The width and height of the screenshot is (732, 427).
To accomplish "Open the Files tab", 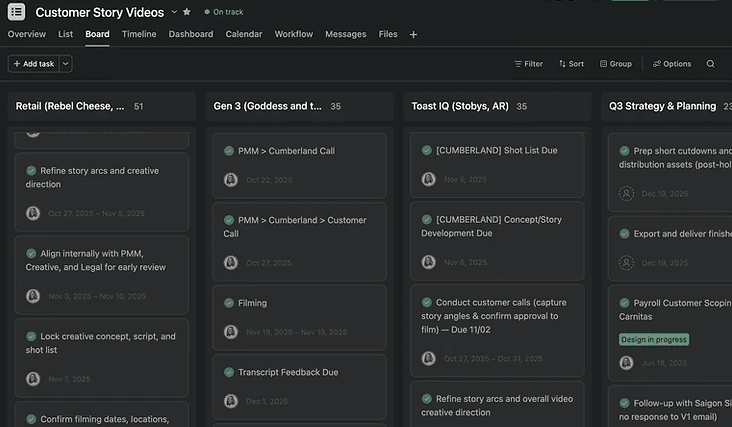I will [388, 34].
